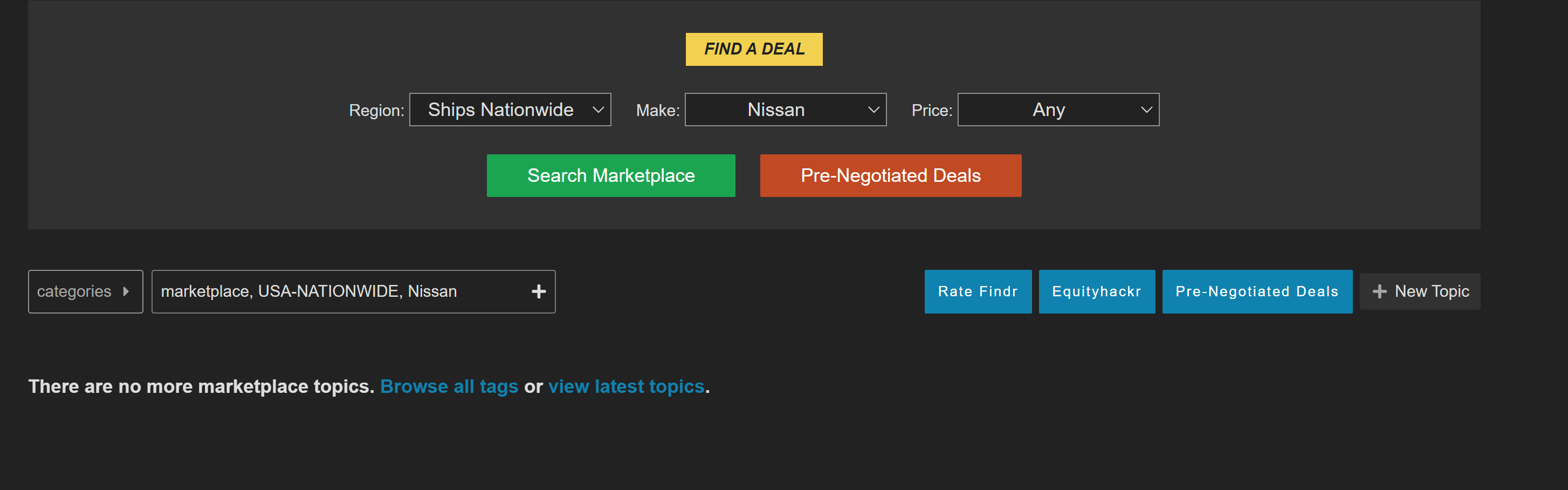The width and height of the screenshot is (1568, 490).
Task: Select the Nissan make combo box
Action: [785, 110]
